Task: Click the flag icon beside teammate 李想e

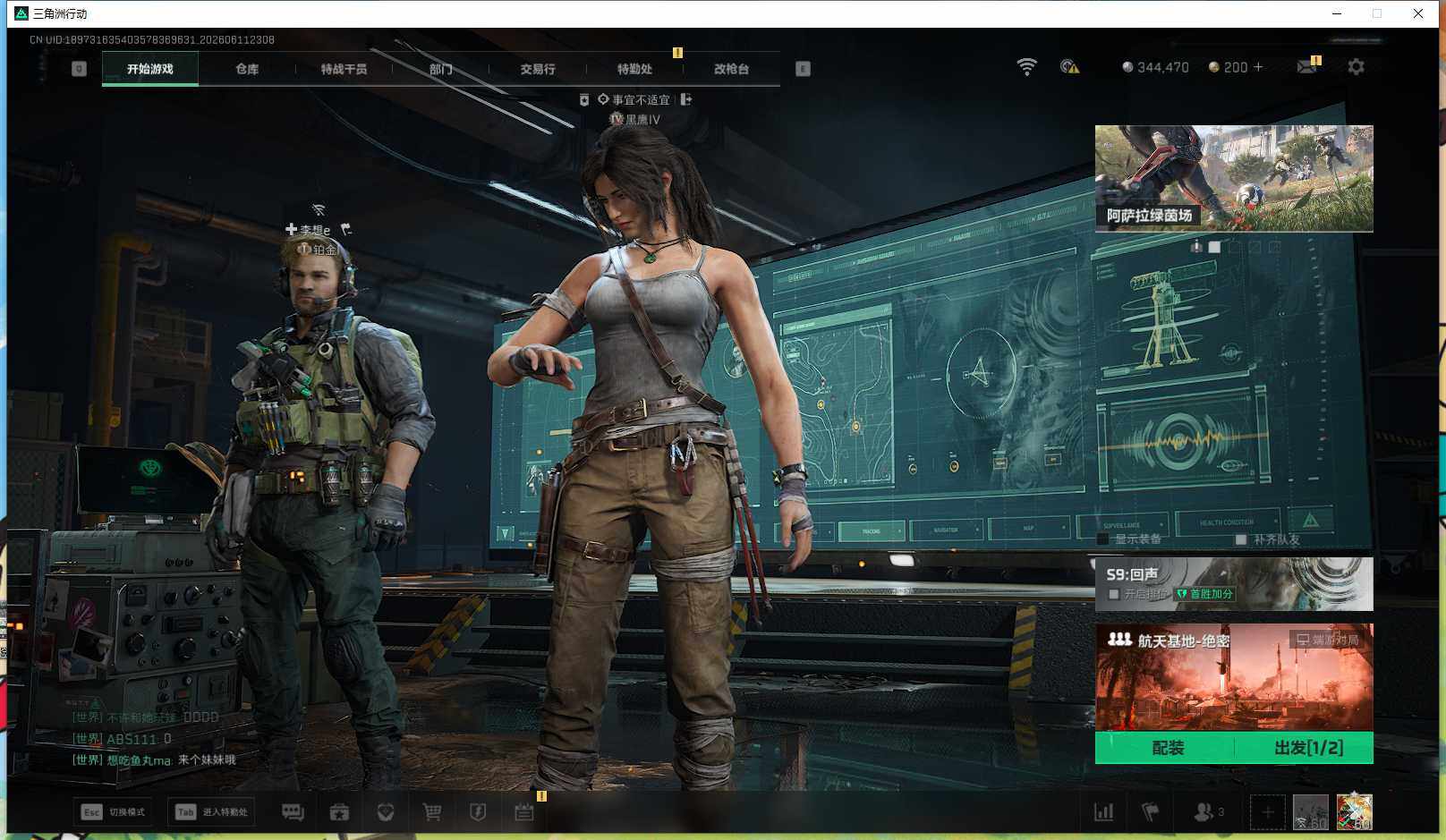Action: coord(346,229)
